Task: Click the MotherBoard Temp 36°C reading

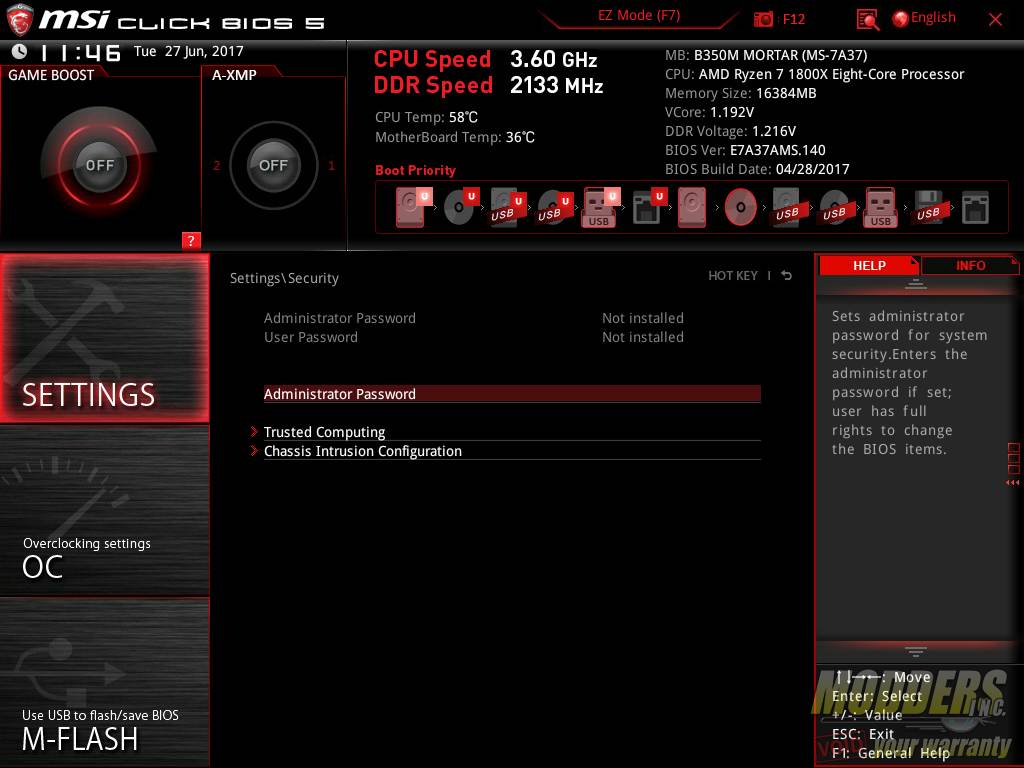Action: tap(455, 137)
